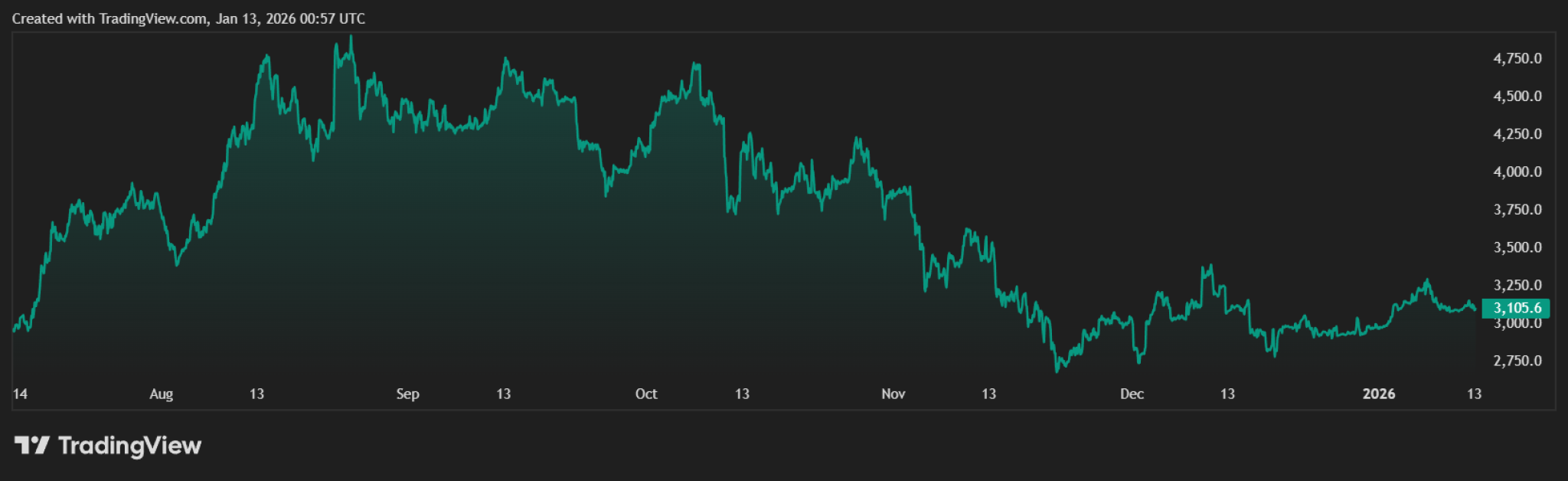Click the 4,000.0 price axis label
Screen dimensions: 1568x481
[x=1517, y=172]
